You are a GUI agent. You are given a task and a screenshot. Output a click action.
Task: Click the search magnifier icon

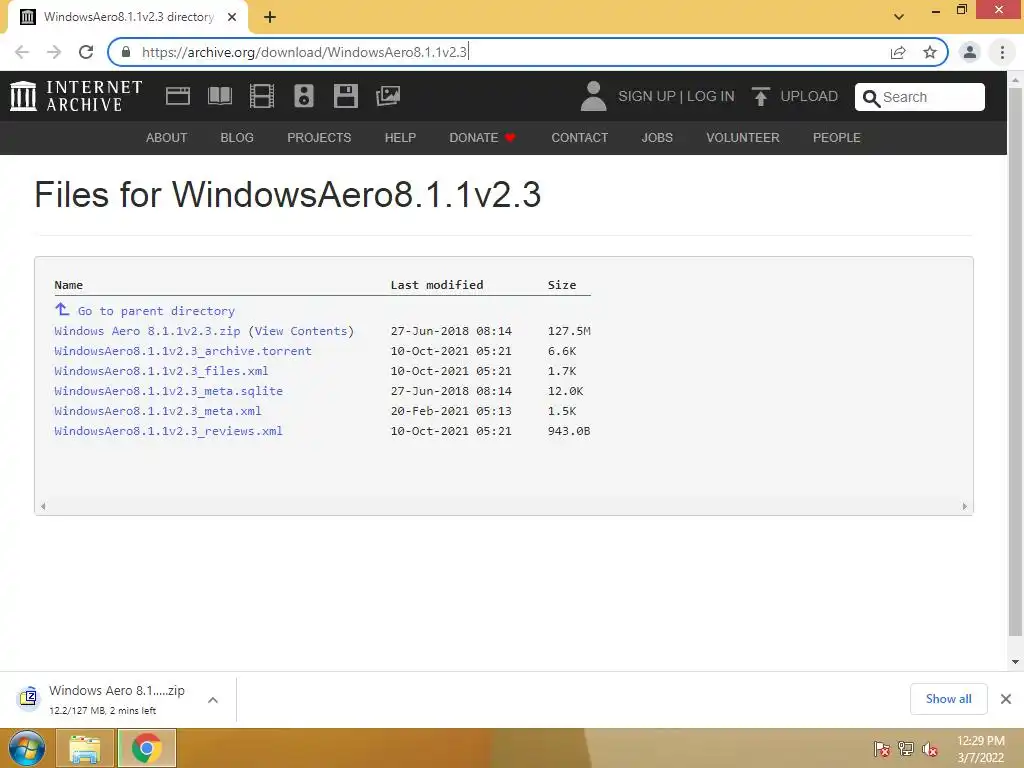(871, 98)
